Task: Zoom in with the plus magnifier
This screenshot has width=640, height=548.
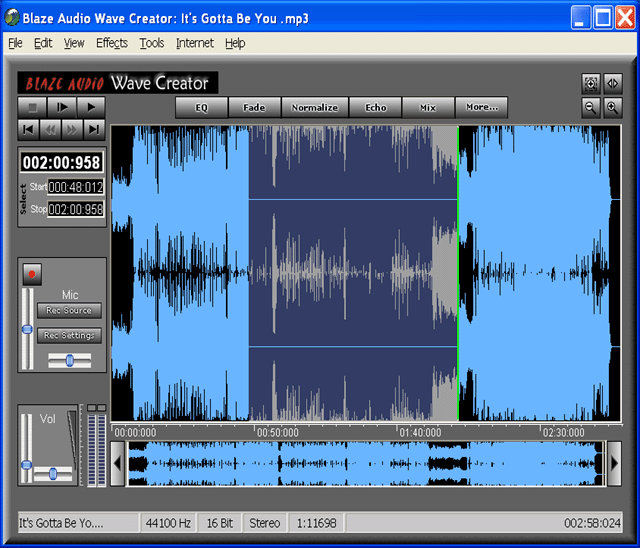Action: coord(613,108)
